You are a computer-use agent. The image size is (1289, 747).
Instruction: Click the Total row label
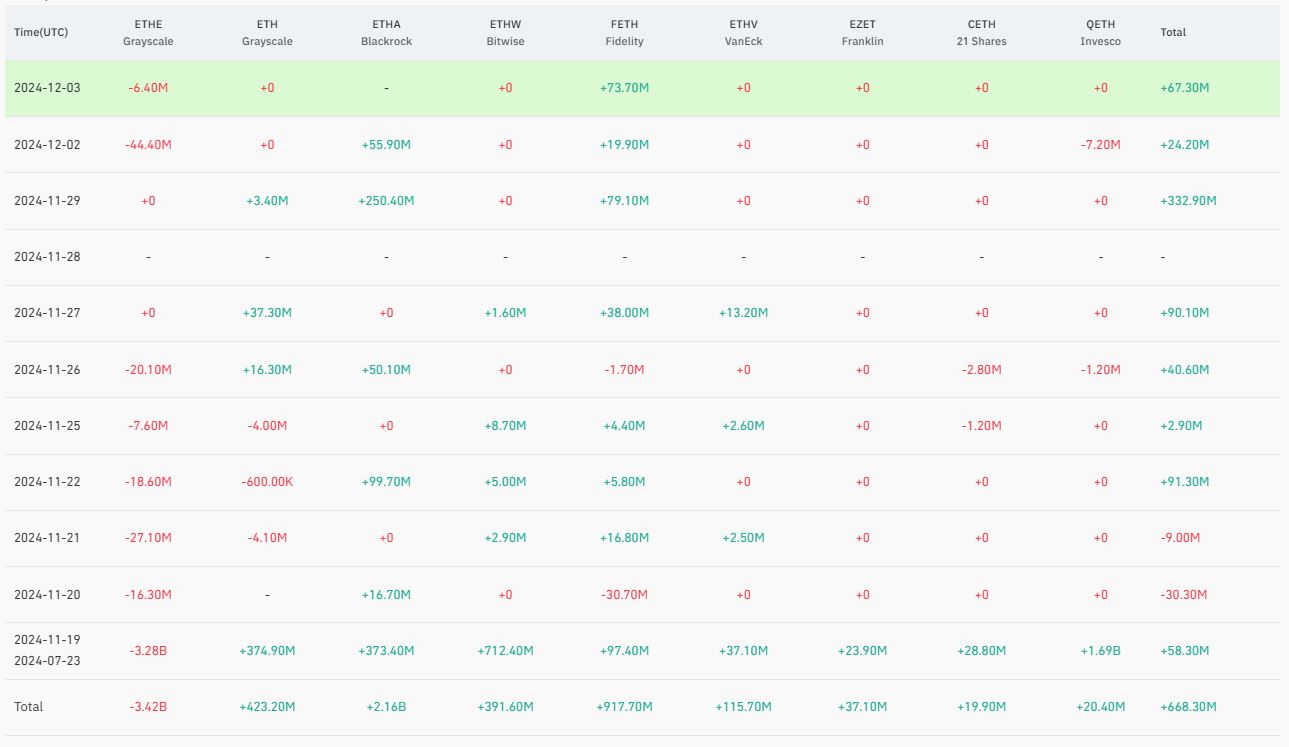28,707
